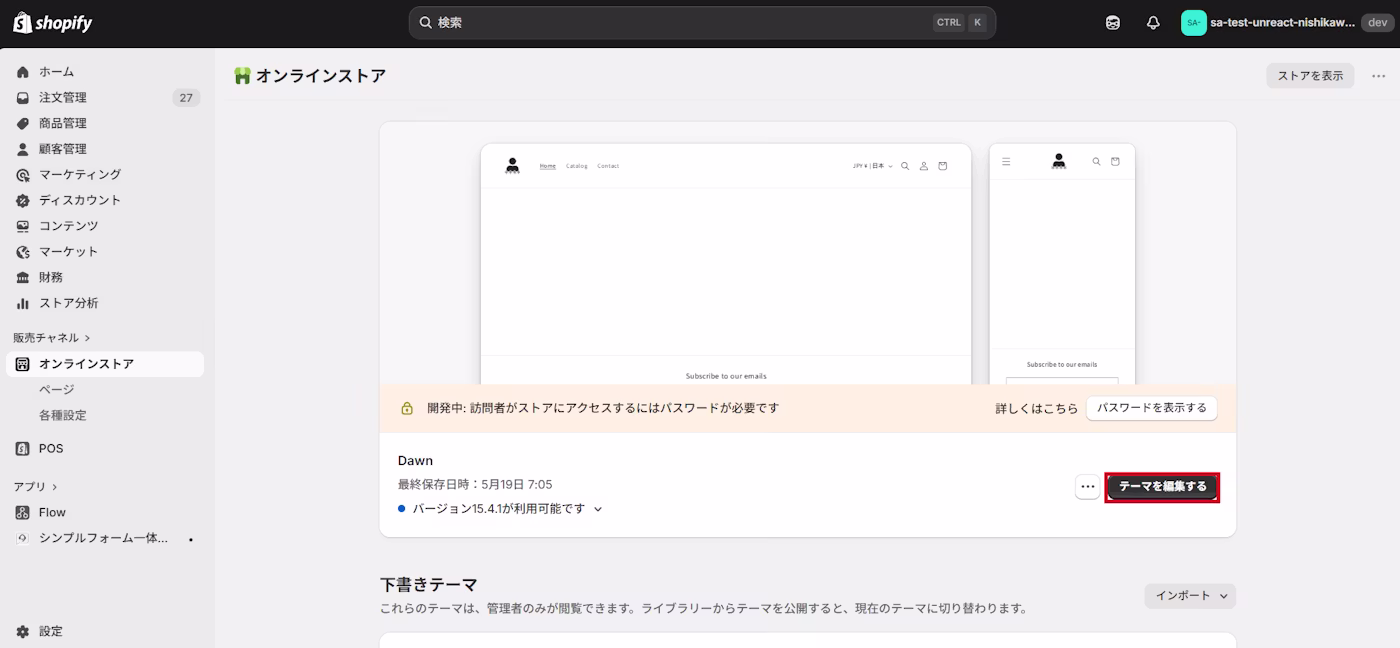This screenshot has width=1400, height=648.
Task: Click the green store icon beside page title
Action: (242, 76)
